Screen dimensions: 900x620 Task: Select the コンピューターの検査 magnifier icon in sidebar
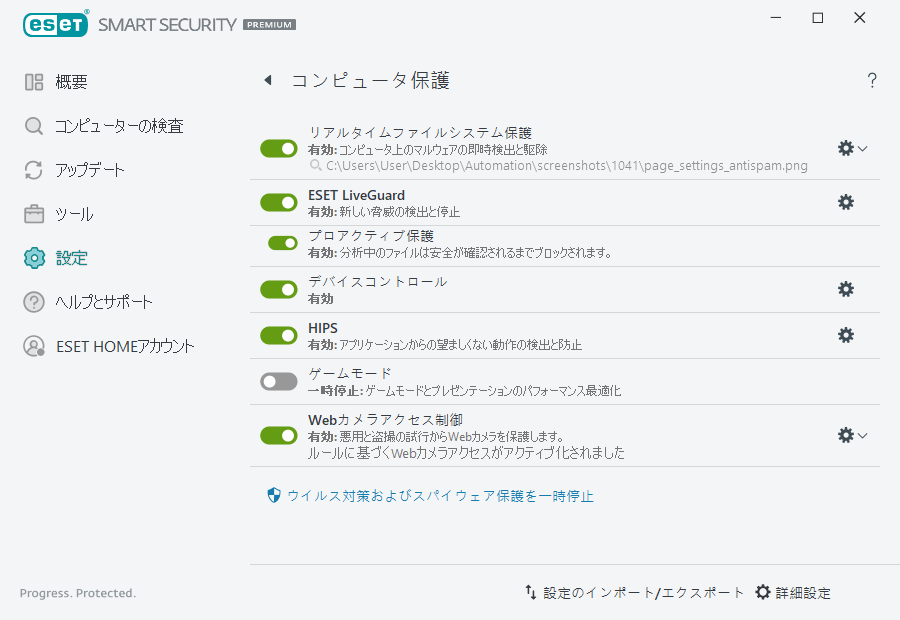tap(31, 126)
